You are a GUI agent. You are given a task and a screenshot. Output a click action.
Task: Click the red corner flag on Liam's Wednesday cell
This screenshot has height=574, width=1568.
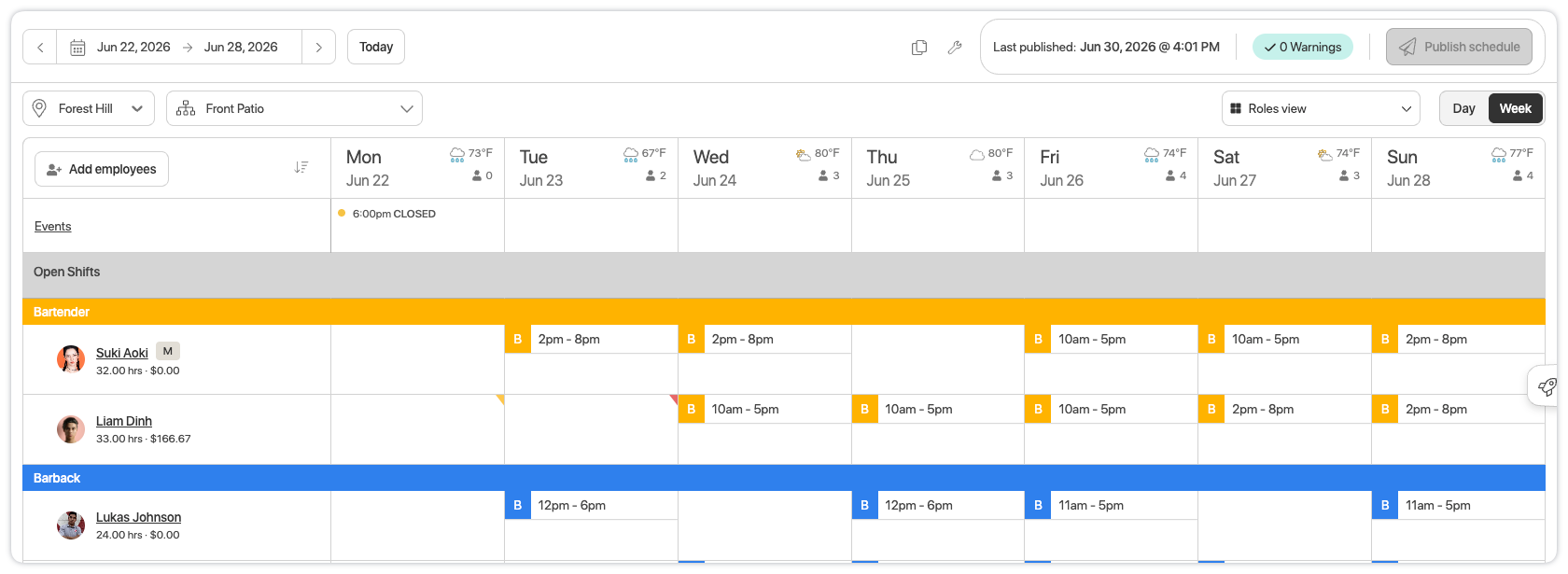click(674, 399)
